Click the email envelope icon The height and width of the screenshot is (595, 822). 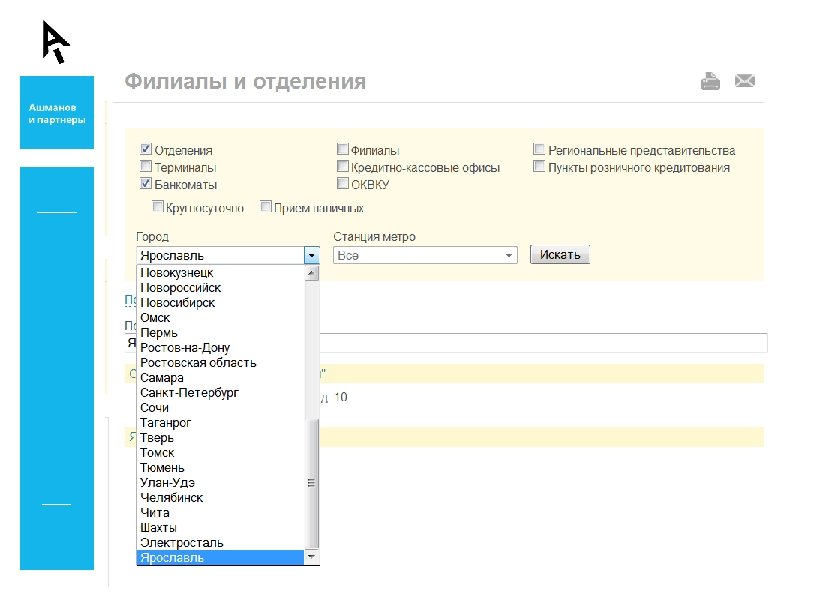(x=745, y=80)
